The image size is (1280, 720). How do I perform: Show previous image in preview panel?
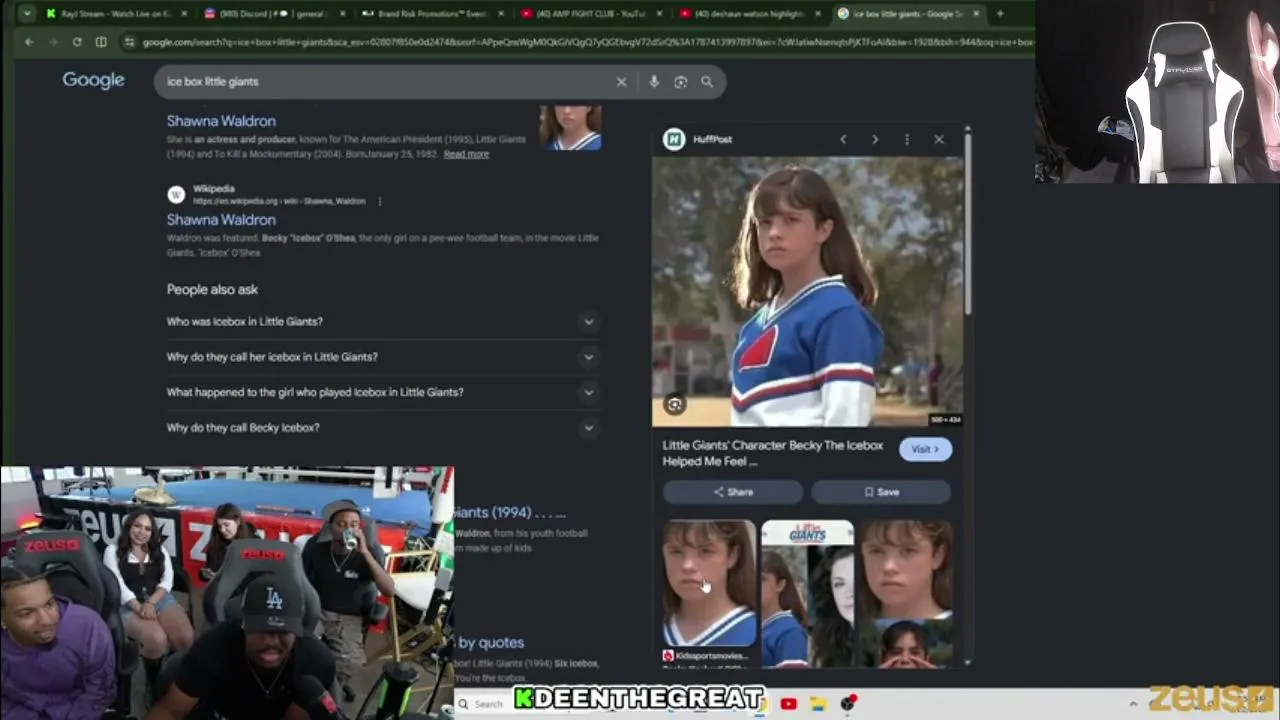click(843, 139)
